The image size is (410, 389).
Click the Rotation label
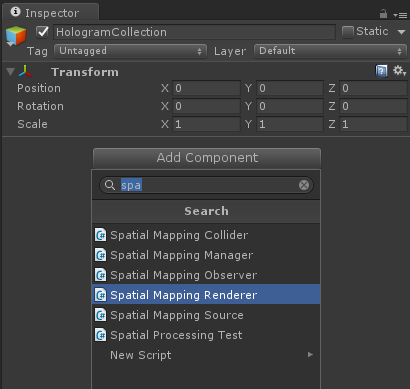40,106
